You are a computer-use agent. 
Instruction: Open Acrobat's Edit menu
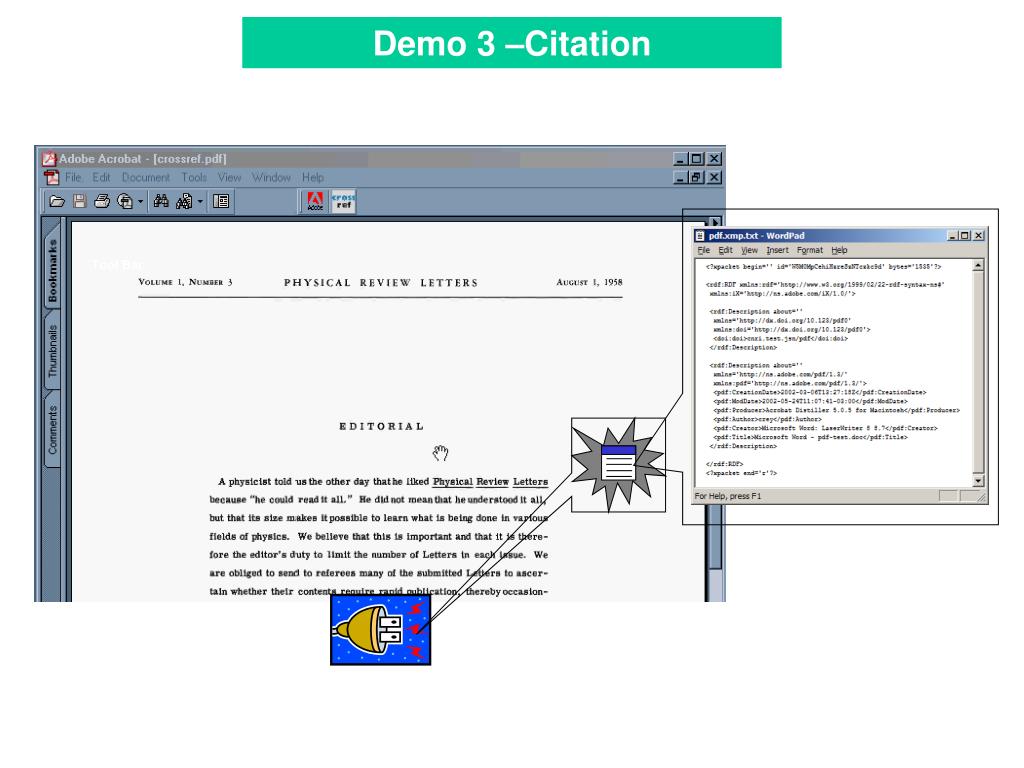pos(101,178)
